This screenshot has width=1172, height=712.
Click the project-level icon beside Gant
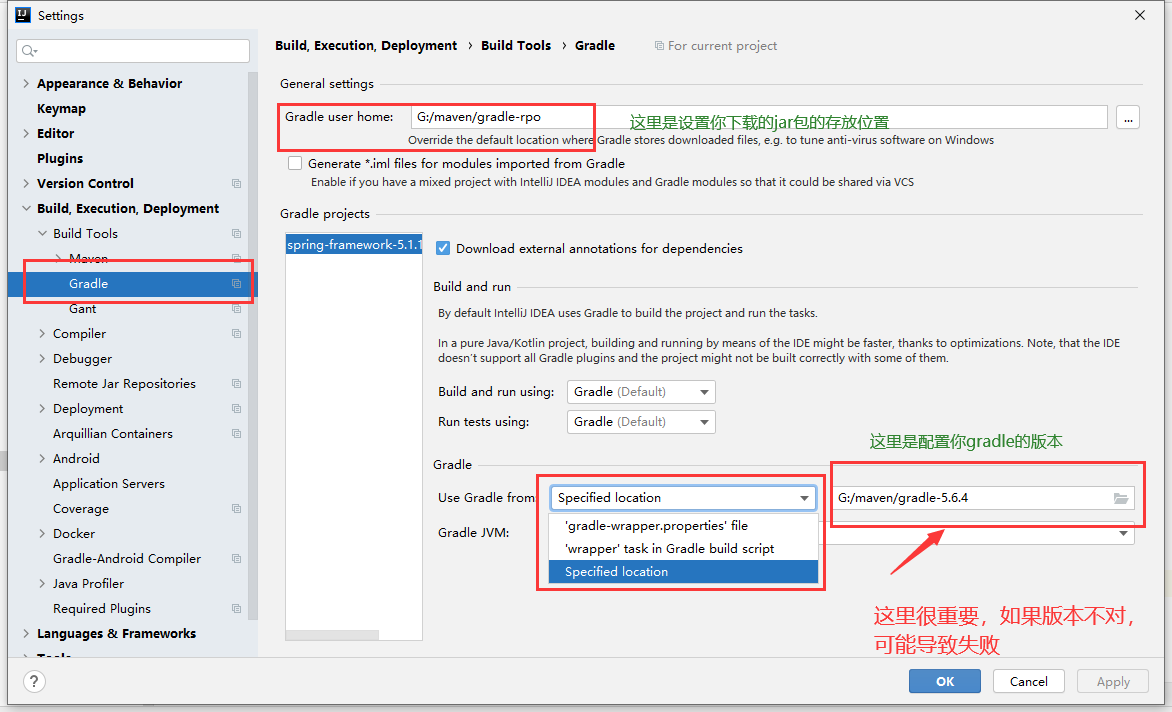[x=236, y=309]
